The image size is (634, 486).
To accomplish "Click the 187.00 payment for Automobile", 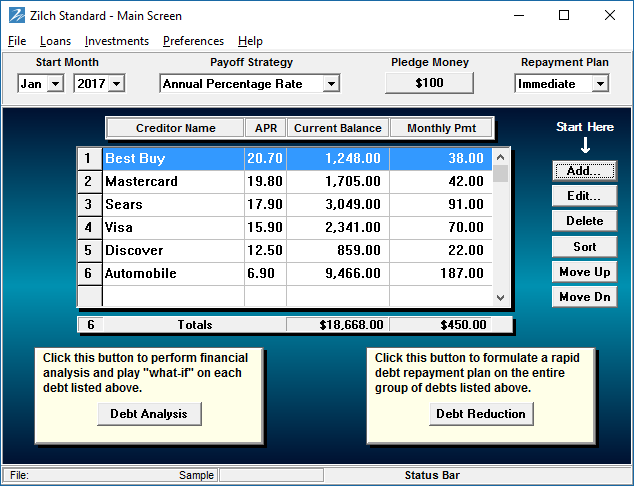I will 441,273.
